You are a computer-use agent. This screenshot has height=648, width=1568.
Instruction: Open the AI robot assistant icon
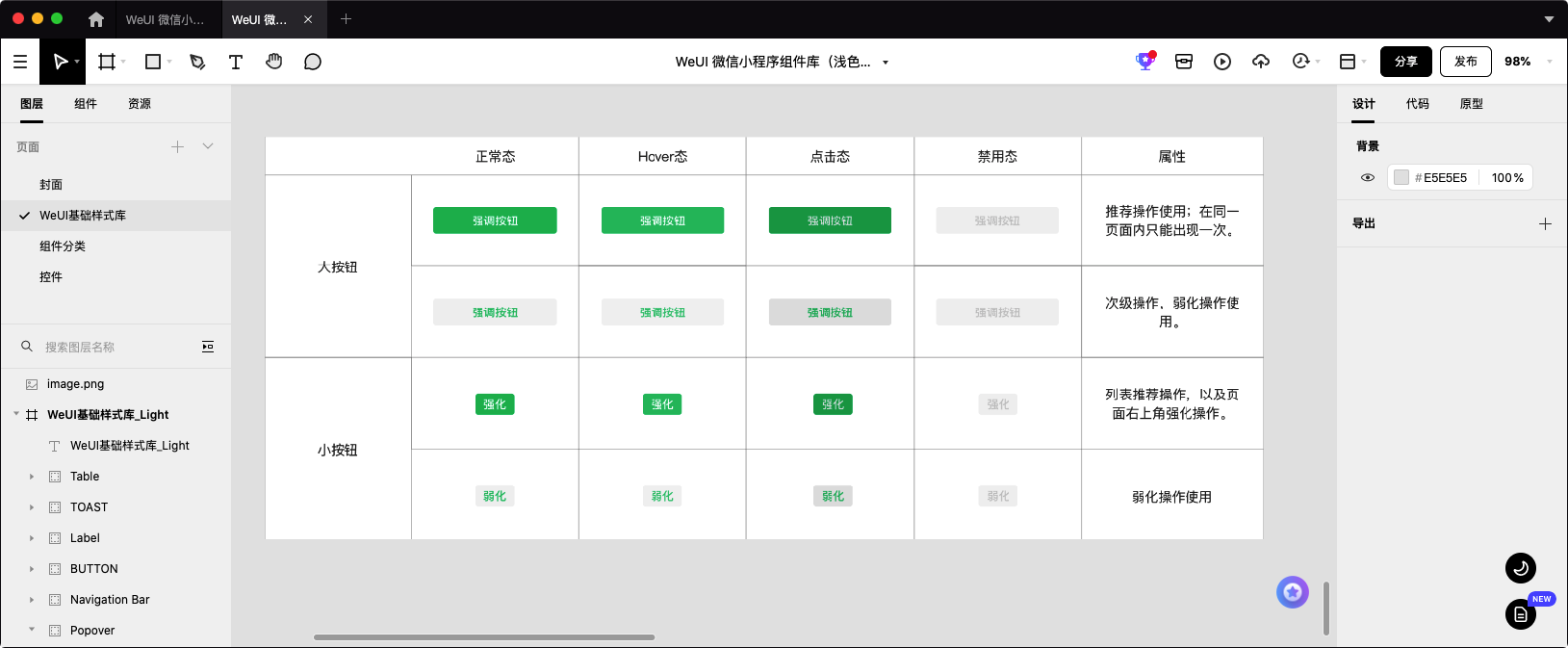1144,61
